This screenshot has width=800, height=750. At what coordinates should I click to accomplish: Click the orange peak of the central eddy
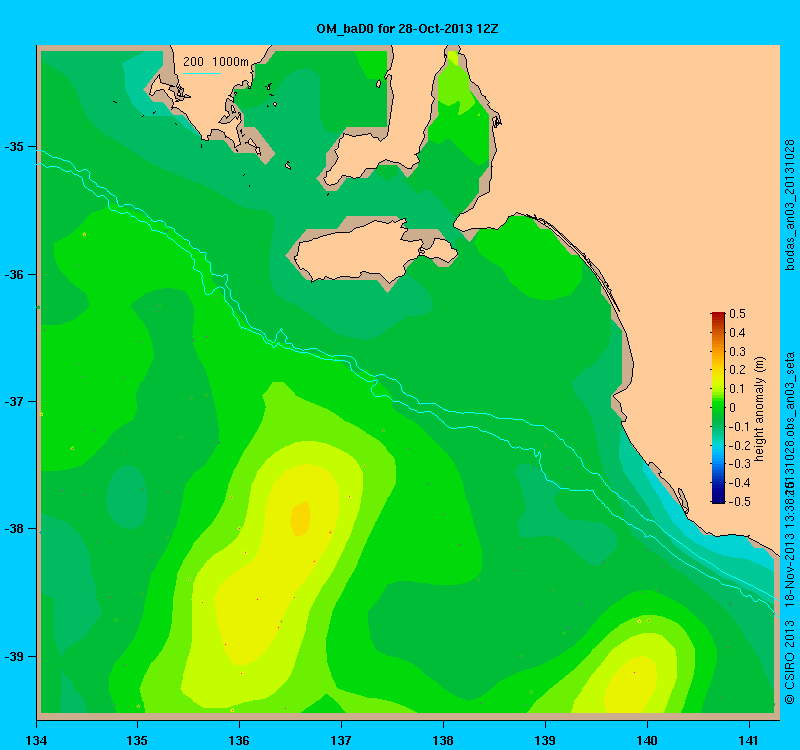point(301,518)
